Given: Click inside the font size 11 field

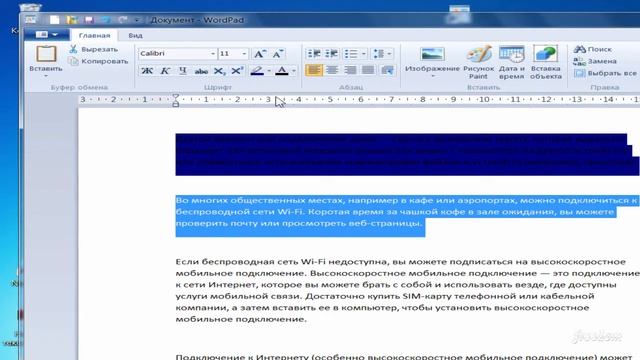Looking at the screenshot, I should [x=229, y=53].
